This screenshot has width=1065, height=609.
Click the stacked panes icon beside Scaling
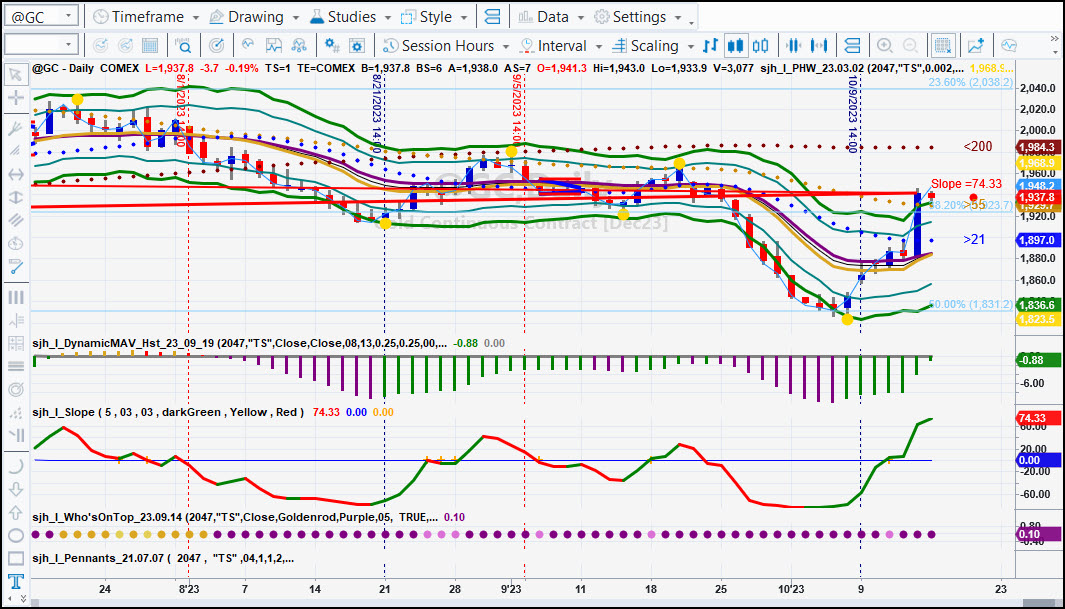click(x=852, y=45)
